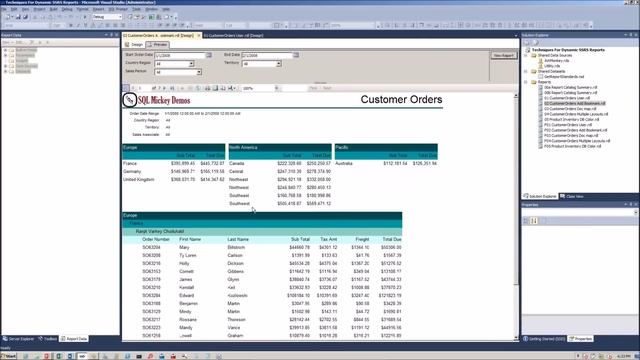Open the Properties tab at bottom right
Screen dimensions: 640x360
coord(581,339)
